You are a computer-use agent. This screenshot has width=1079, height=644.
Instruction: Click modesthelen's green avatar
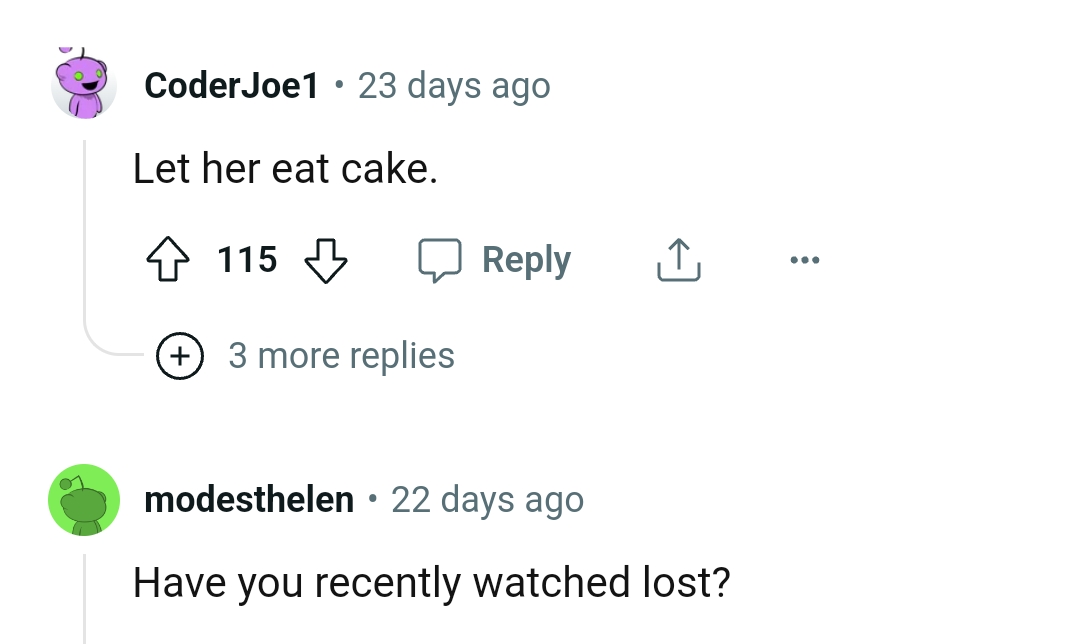click(84, 499)
